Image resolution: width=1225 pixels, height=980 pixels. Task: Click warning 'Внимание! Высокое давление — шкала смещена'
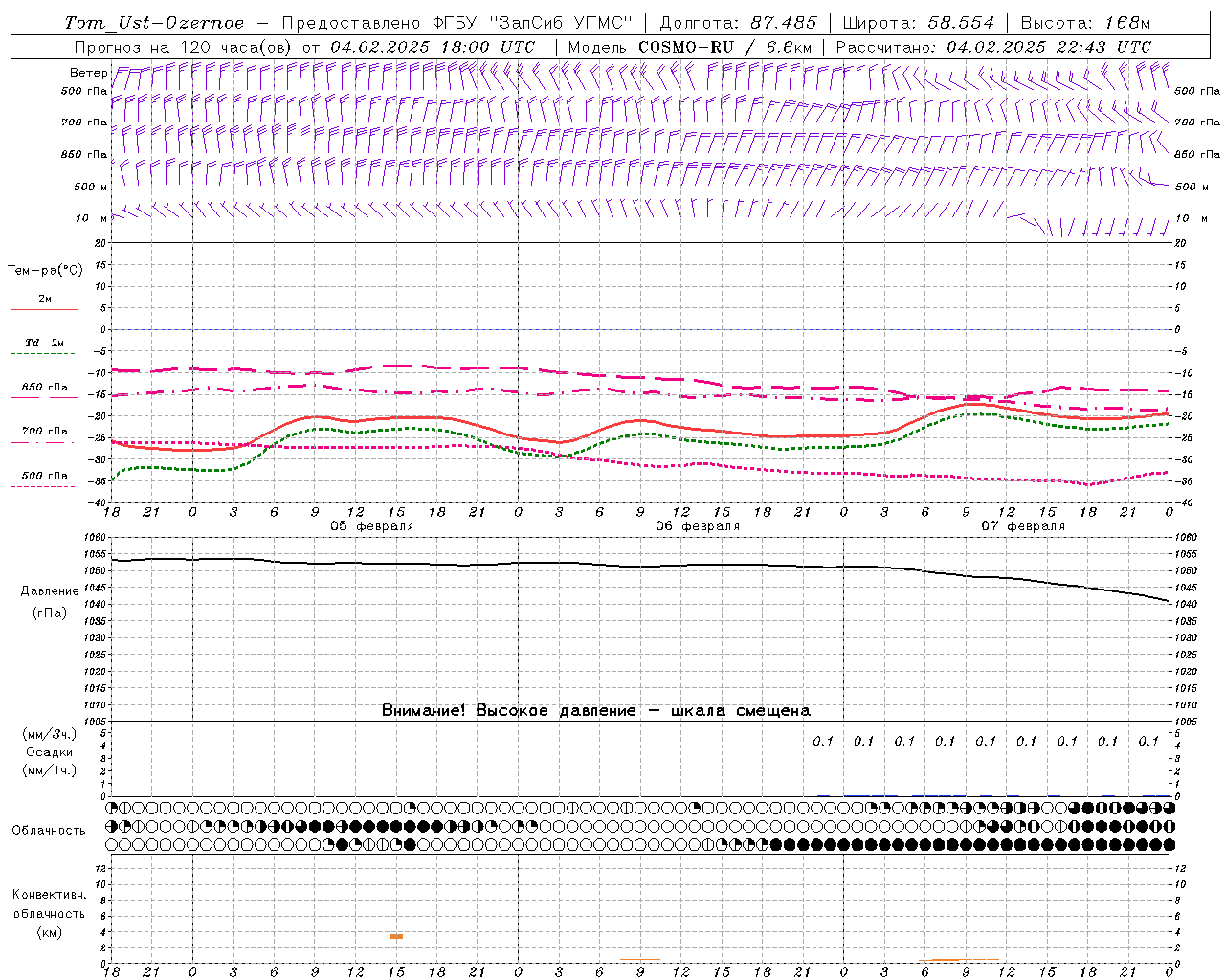pos(595,711)
